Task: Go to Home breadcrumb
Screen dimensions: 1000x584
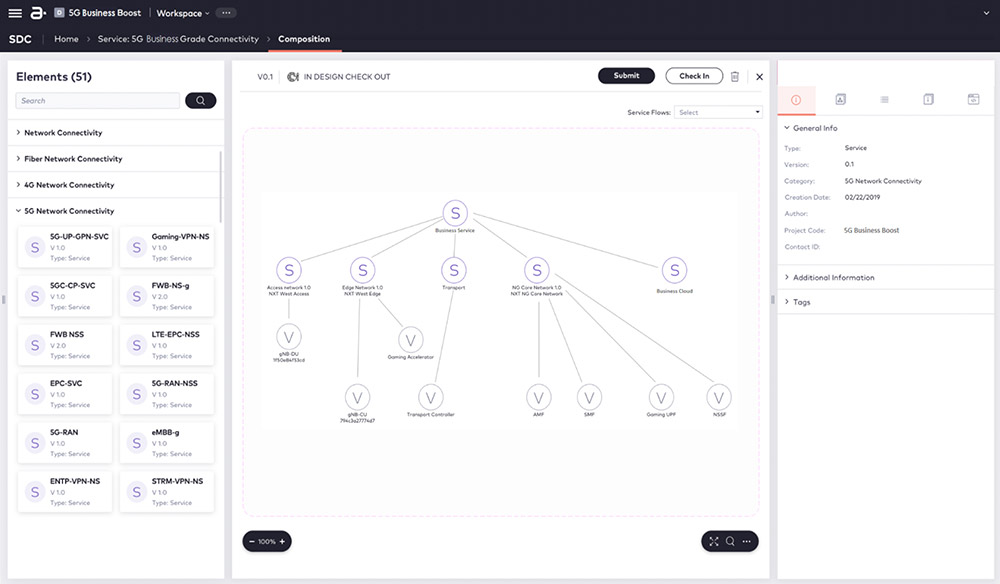Action: pyautogui.click(x=66, y=39)
